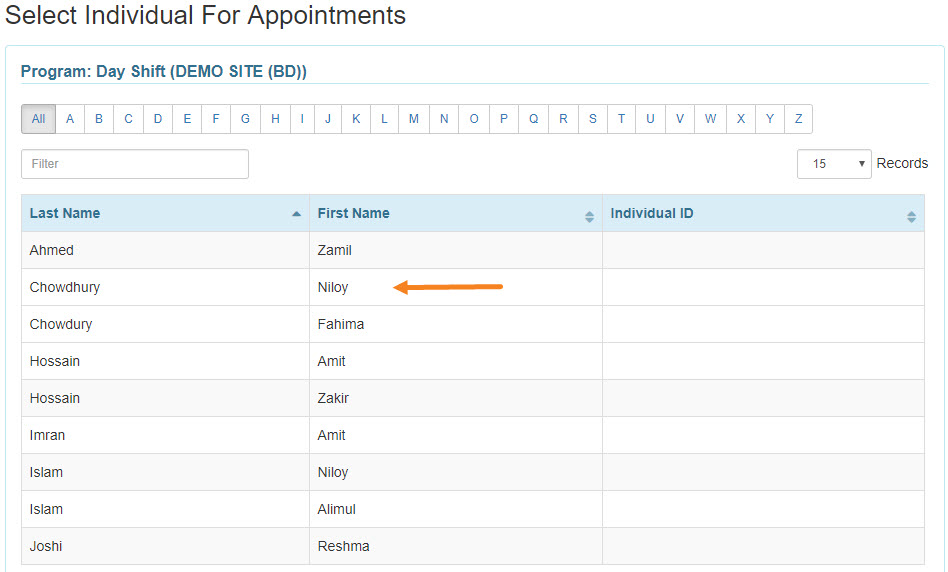Show individuals under letter J
This screenshot has width=948, height=572.
point(328,119)
